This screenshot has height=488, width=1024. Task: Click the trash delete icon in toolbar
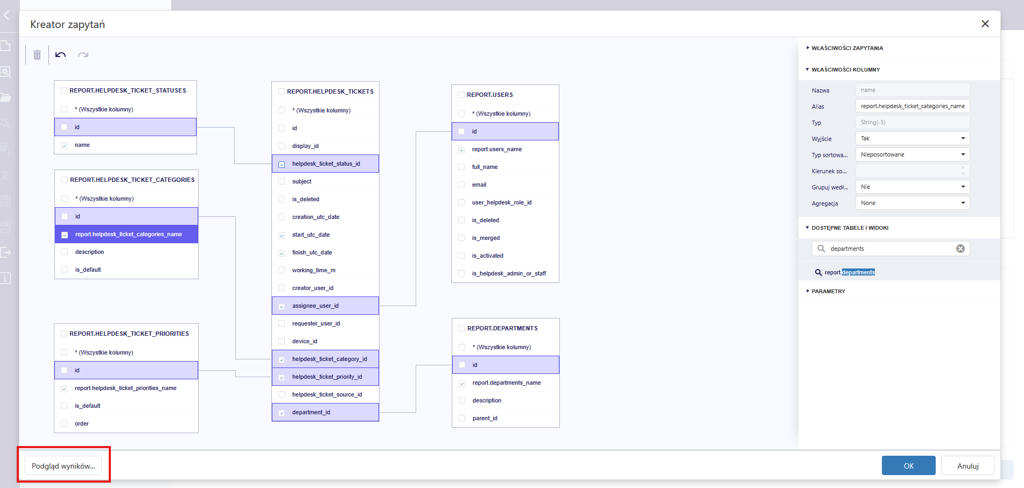click(x=37, y=55)
